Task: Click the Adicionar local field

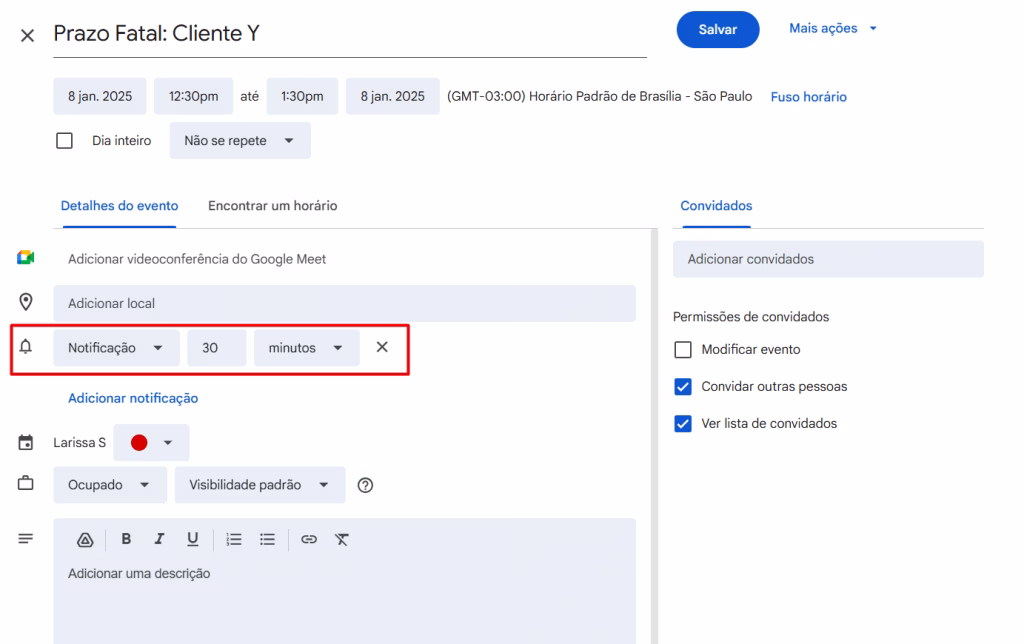Action: 344,303
